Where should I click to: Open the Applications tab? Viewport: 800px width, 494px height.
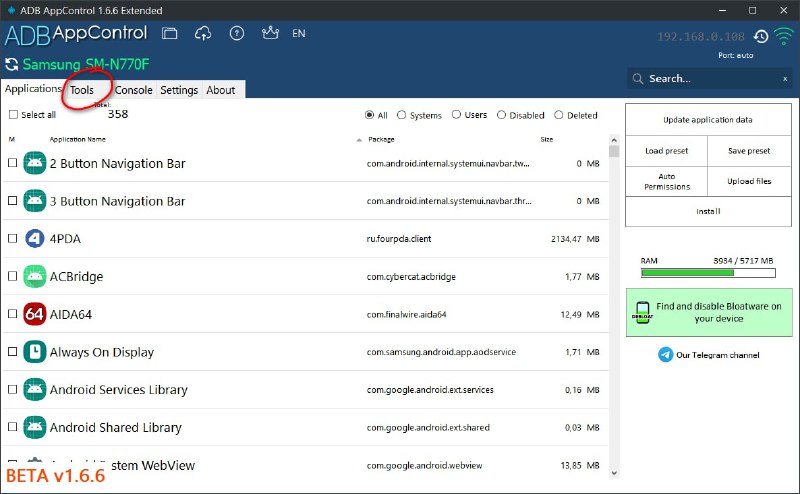(32, 89)
